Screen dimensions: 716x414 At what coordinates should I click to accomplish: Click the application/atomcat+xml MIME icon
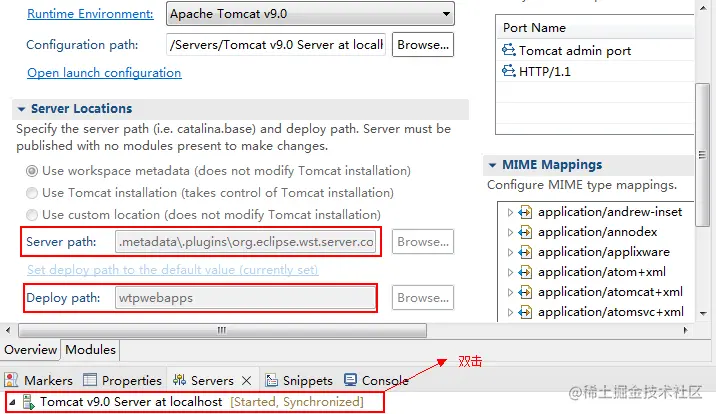coord(525,293)
